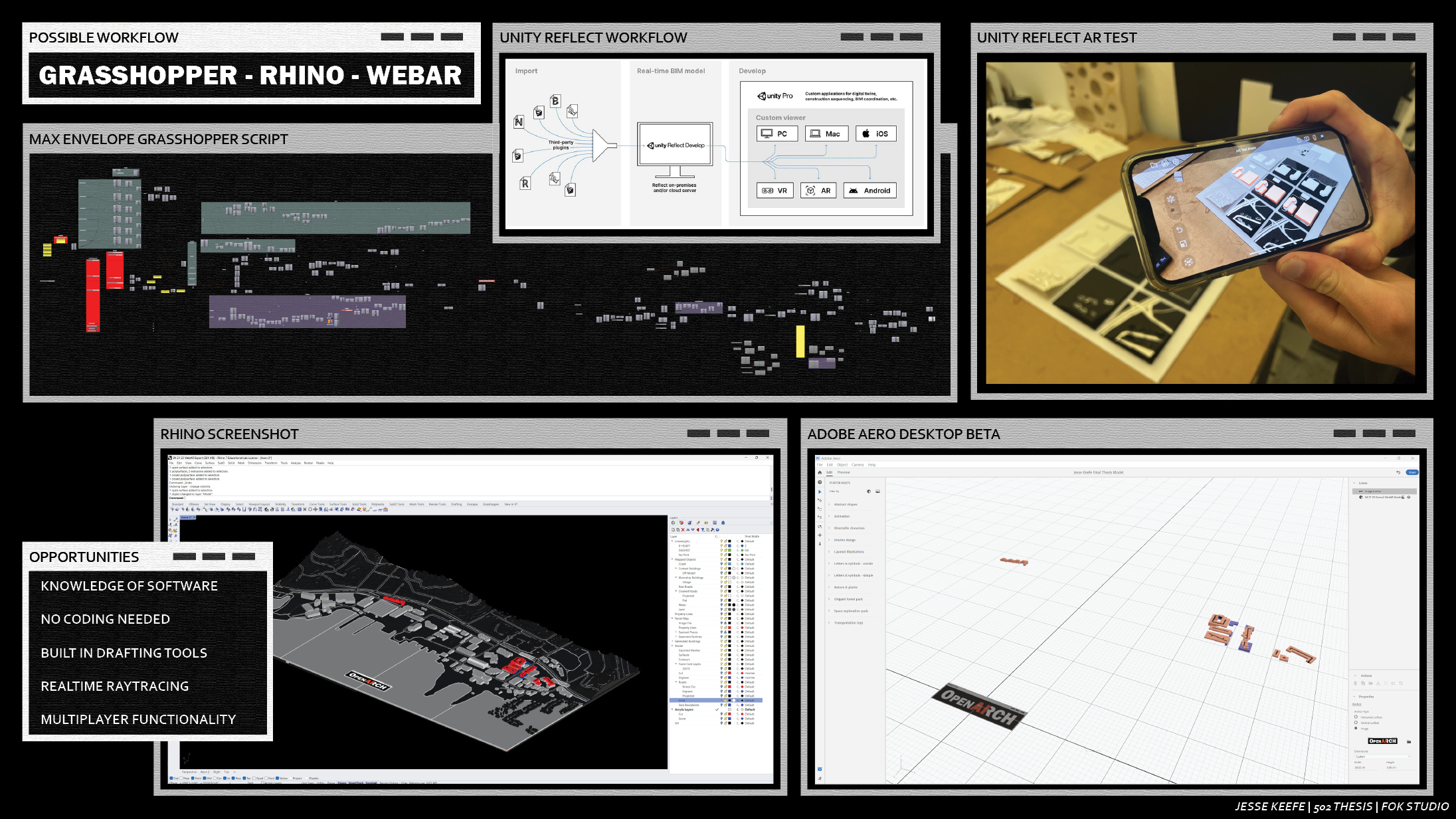Click the Aero Home icon
The width and height of the screenshot is (1456, 819).
point(820,472)
